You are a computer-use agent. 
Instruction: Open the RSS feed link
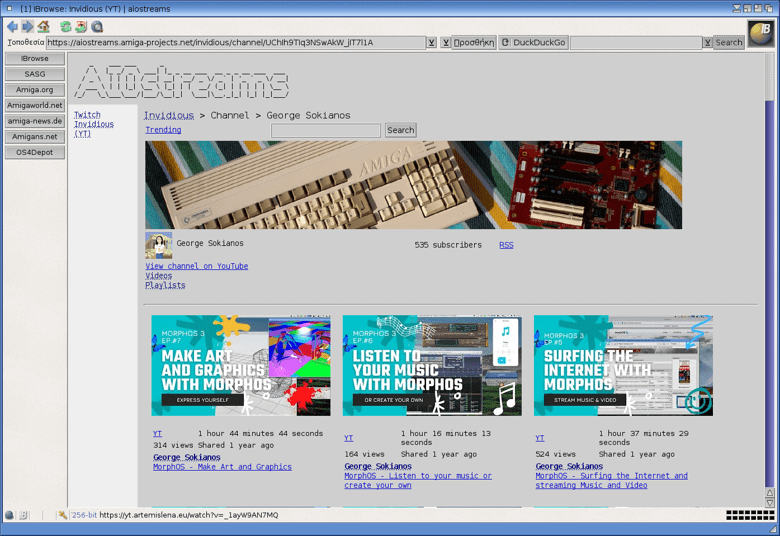[x=506, y=245]
